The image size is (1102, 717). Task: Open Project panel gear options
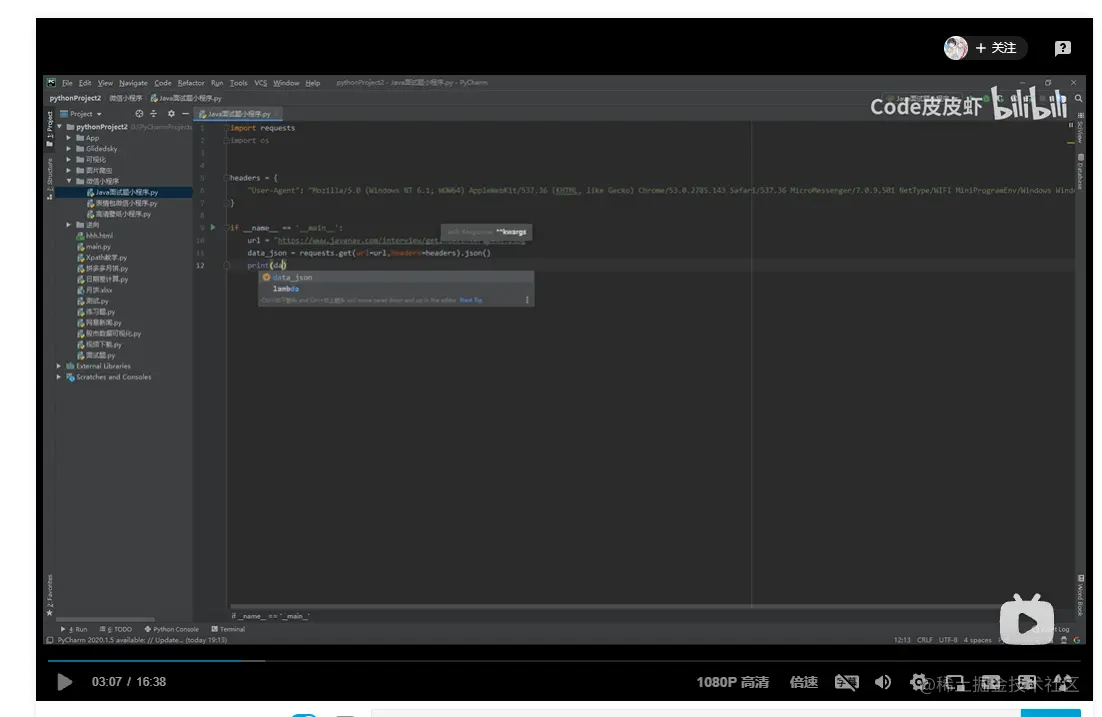point(171,113)
